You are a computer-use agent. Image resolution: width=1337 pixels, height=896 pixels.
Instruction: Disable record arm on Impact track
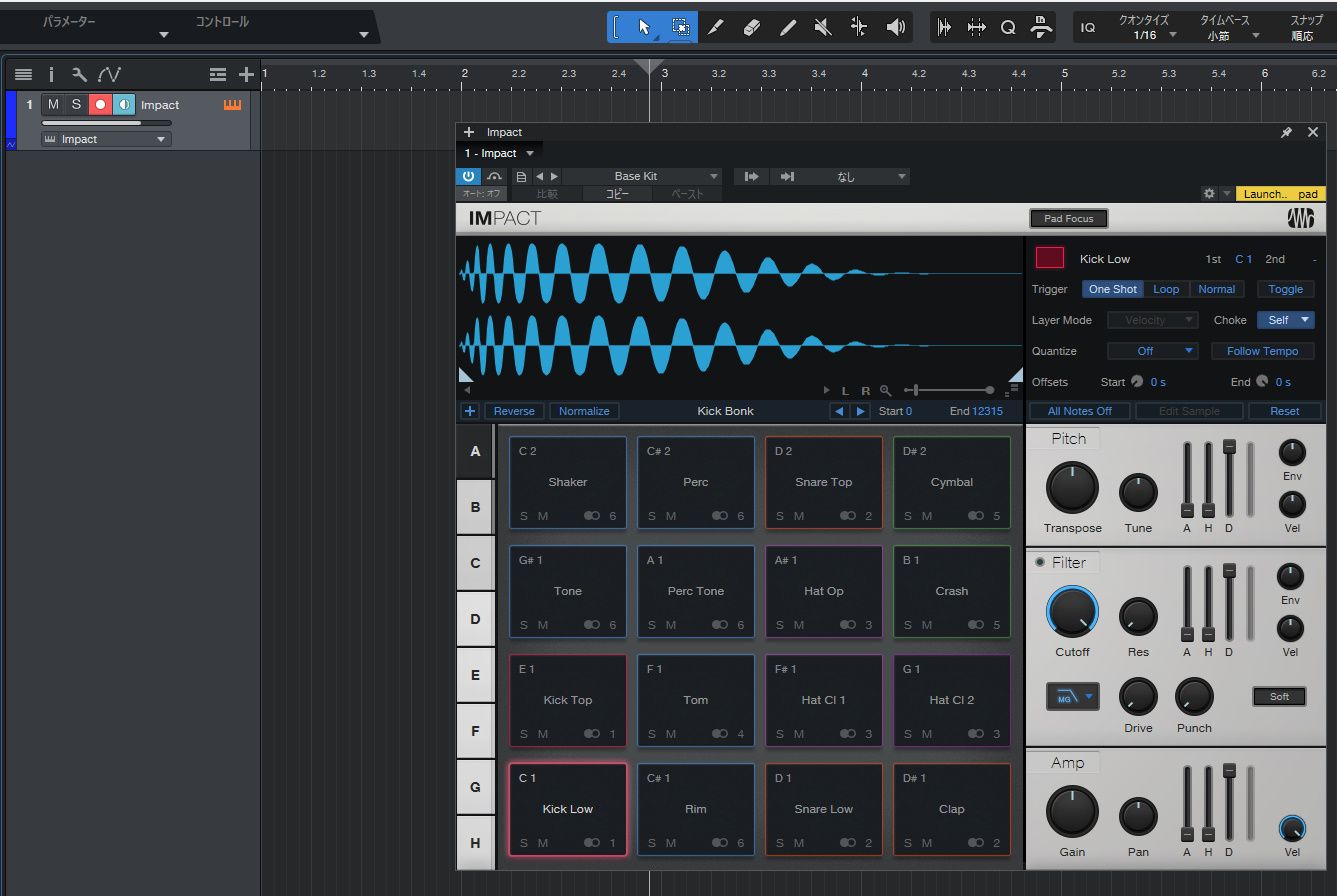coord(100,105)
